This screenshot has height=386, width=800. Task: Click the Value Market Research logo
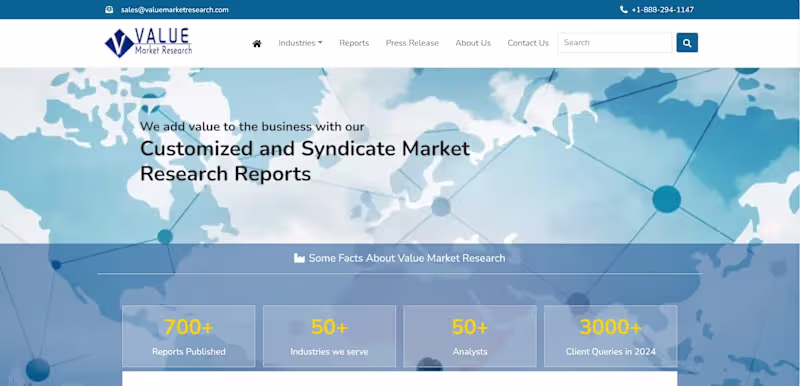point(148,43)
